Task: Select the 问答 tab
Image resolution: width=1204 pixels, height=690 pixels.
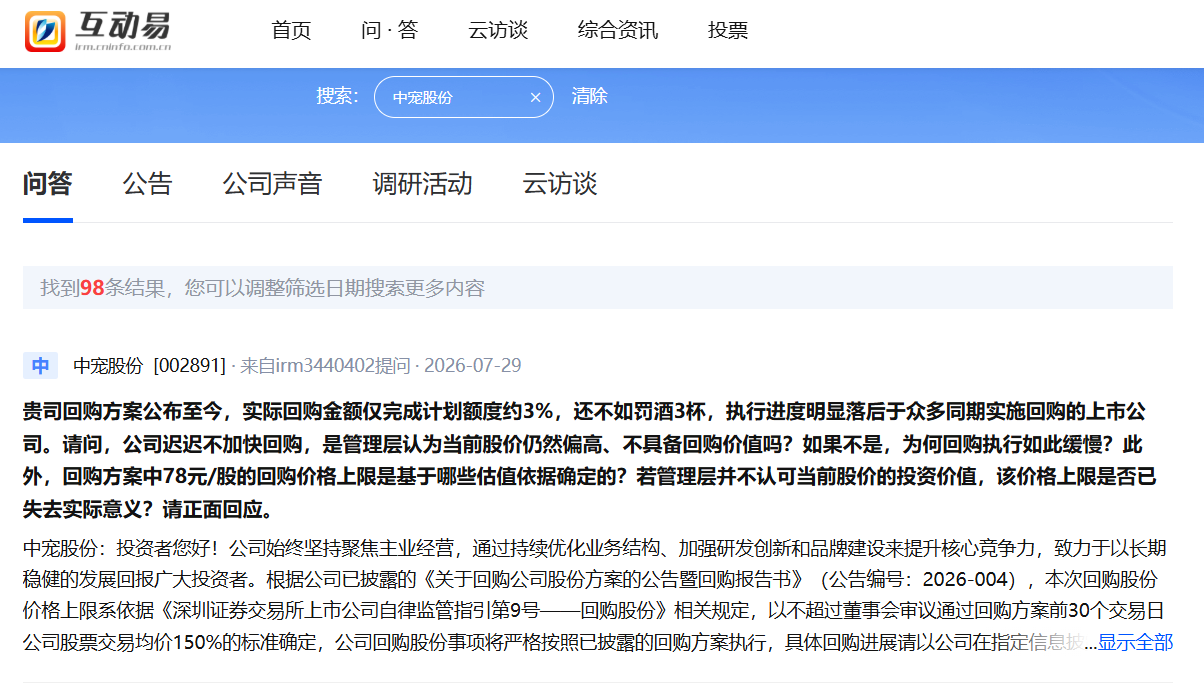Action: point(48,184)
